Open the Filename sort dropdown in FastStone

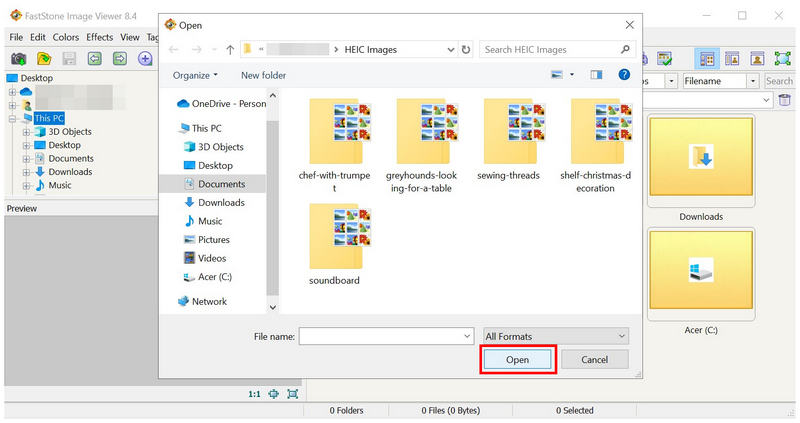[753, 81]
